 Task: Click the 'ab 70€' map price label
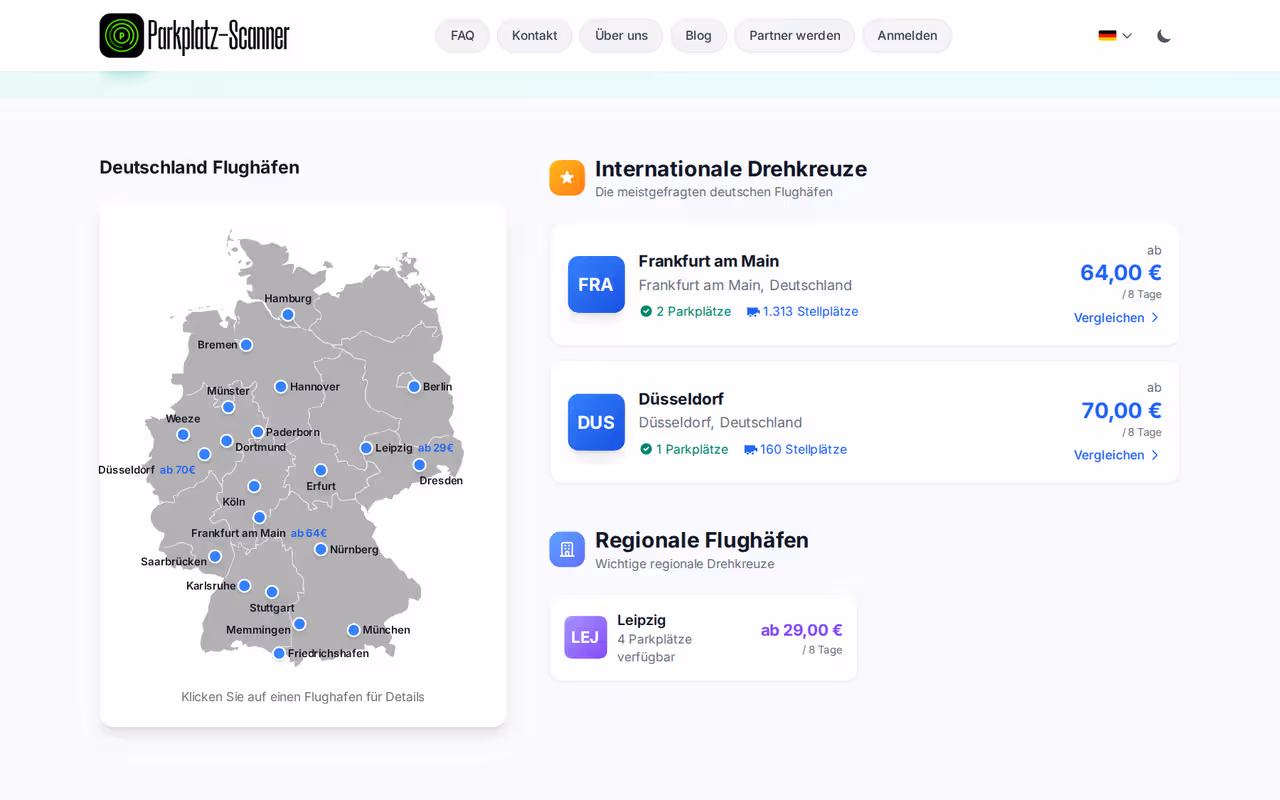178,470
